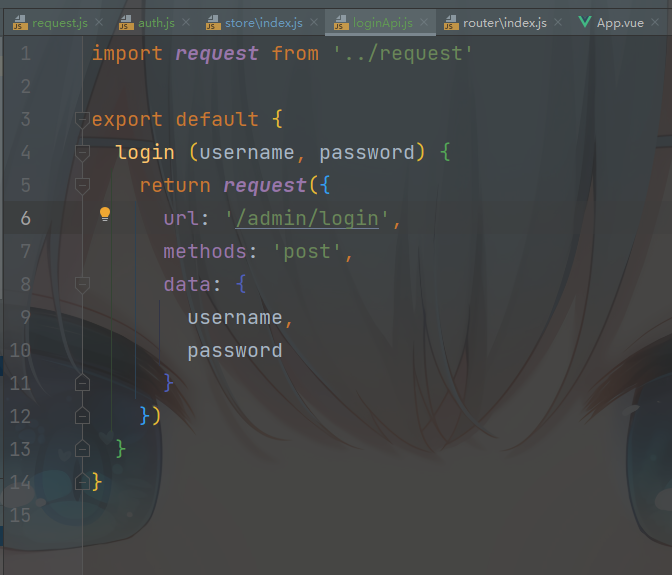Show intention actions via the yellow lightbulb
The image size is (672, 575).
pos(105,214)
